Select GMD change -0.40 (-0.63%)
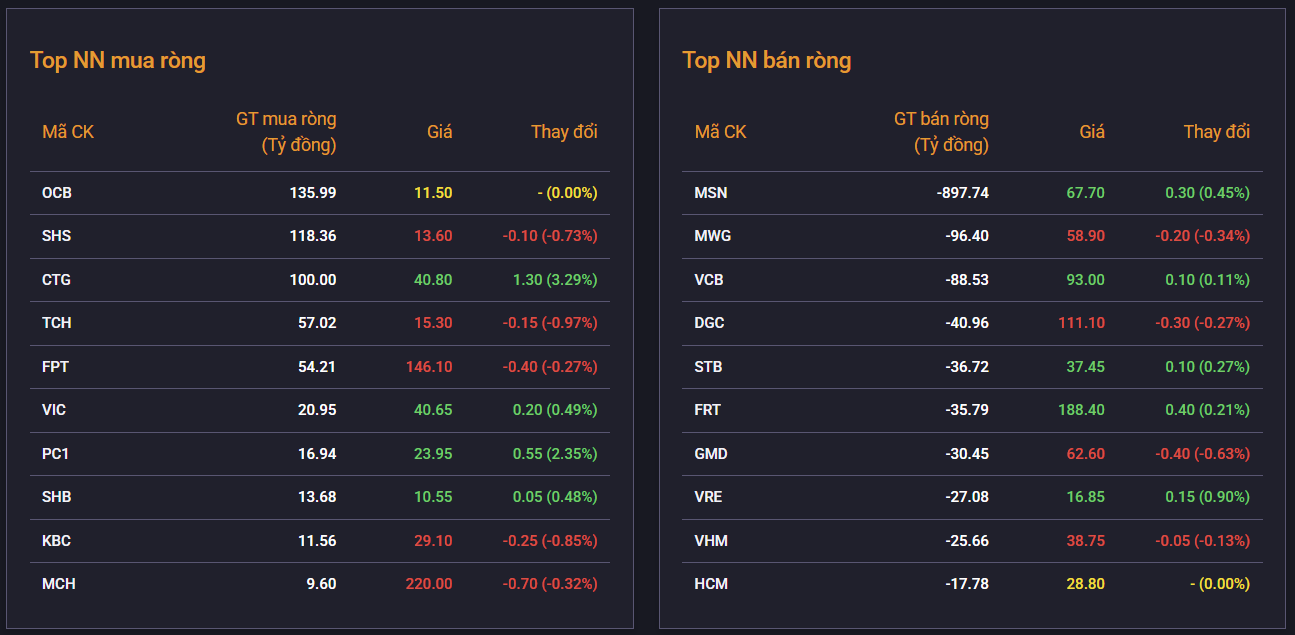 [x=1202, y=454]
